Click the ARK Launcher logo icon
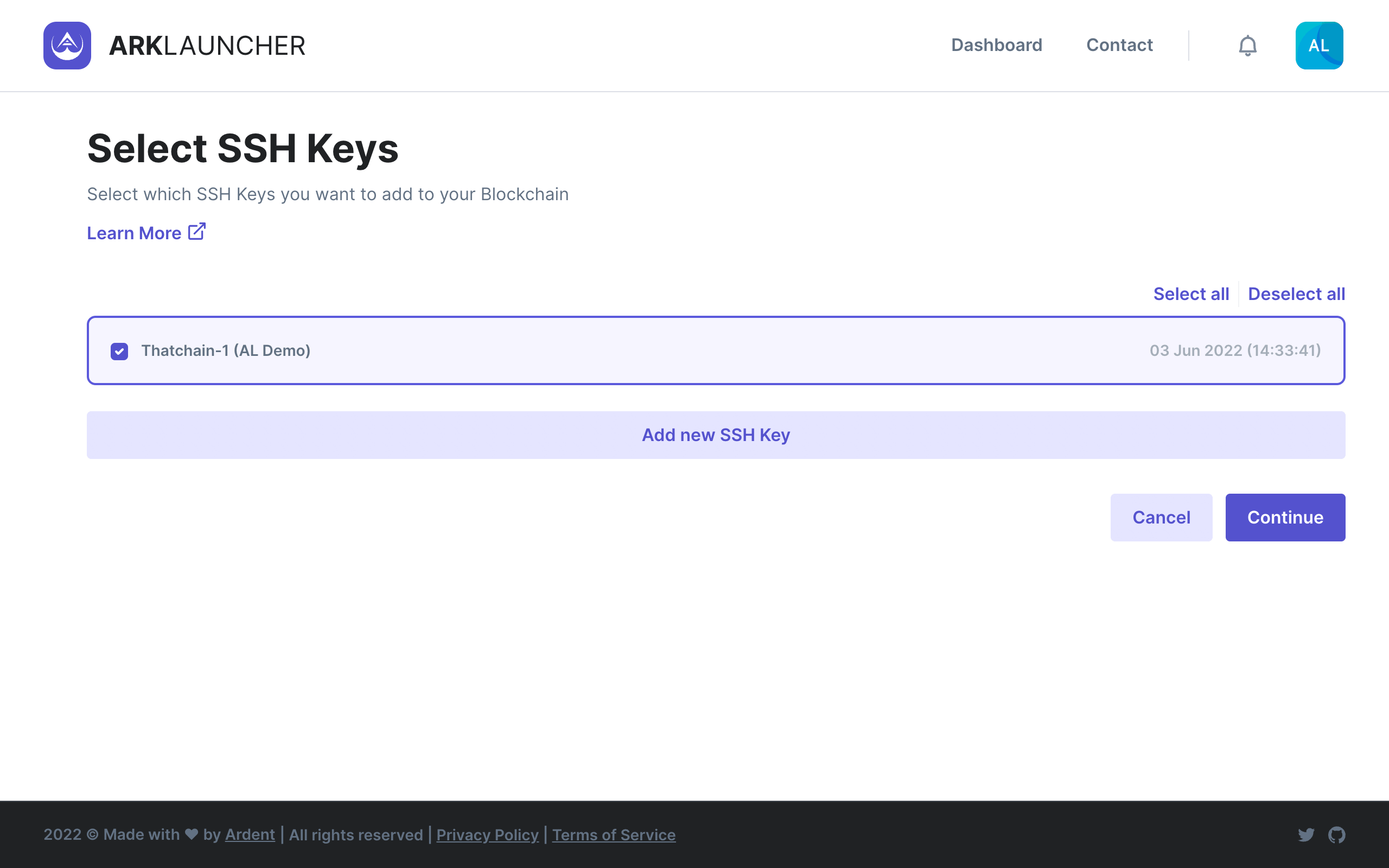Viewport: 1389px width, 868px height. point(67,46)
